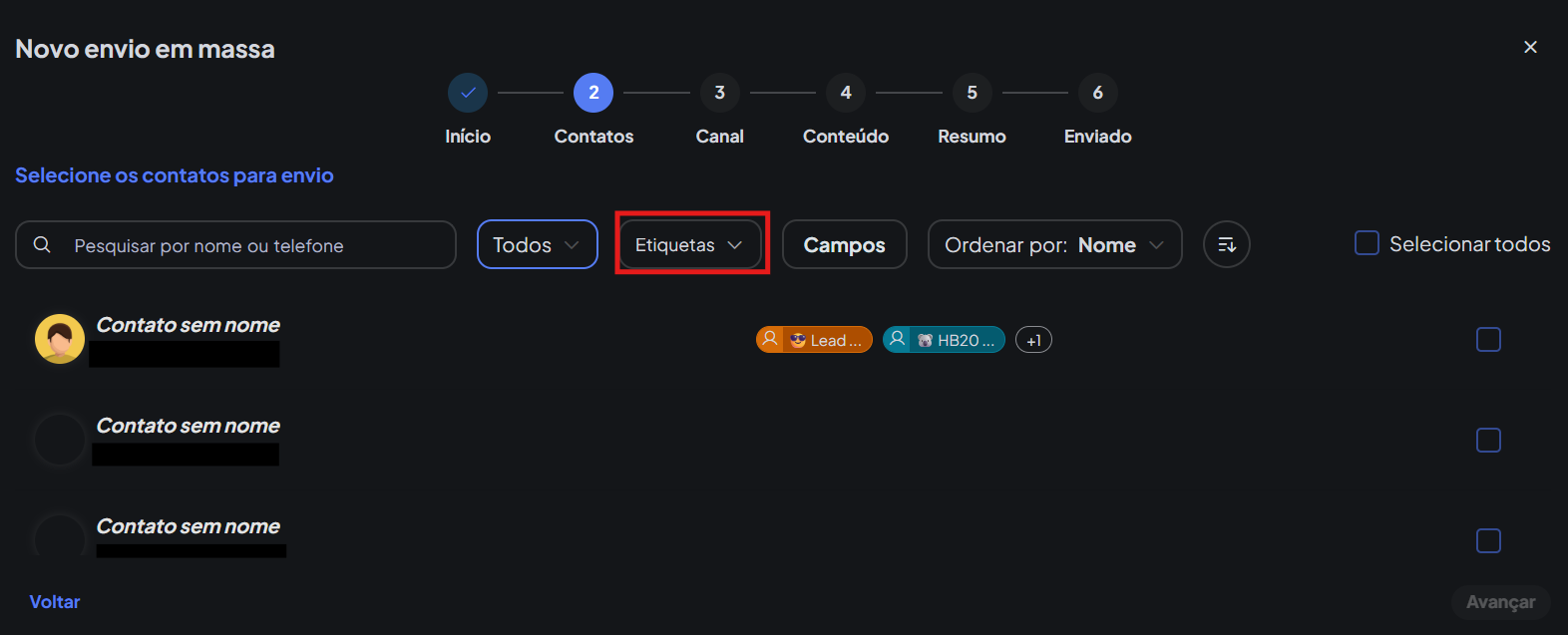The image size is (1568, 635).
Task: Click the teal HB20 tag badge
Action: (x=944, y=340)
